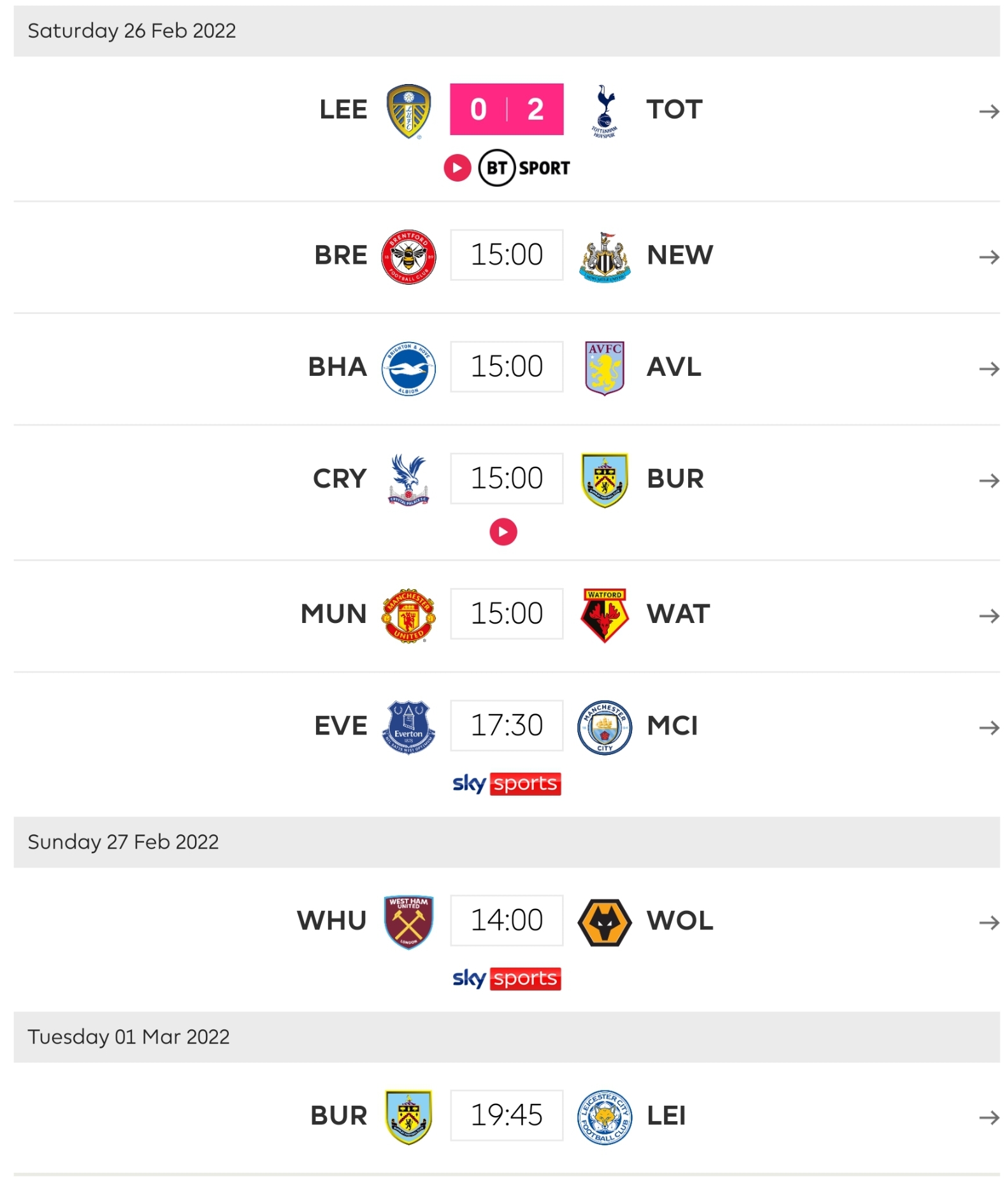Click the Crystal Palace eagle crest
Image resolution: width=1008 pixels, height=1188 pixels.
[x=408, y=480]
